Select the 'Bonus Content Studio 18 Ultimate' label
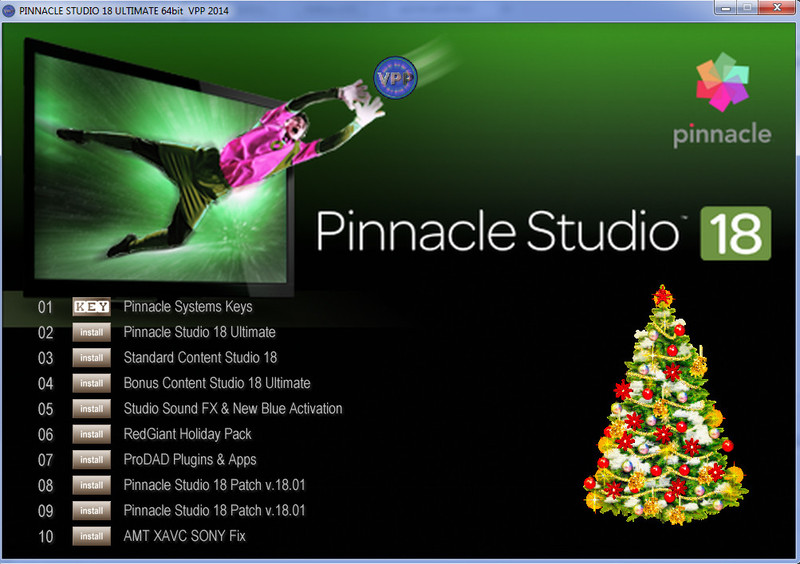The width and height of the screenshot is (800, 564). [217, 383]
